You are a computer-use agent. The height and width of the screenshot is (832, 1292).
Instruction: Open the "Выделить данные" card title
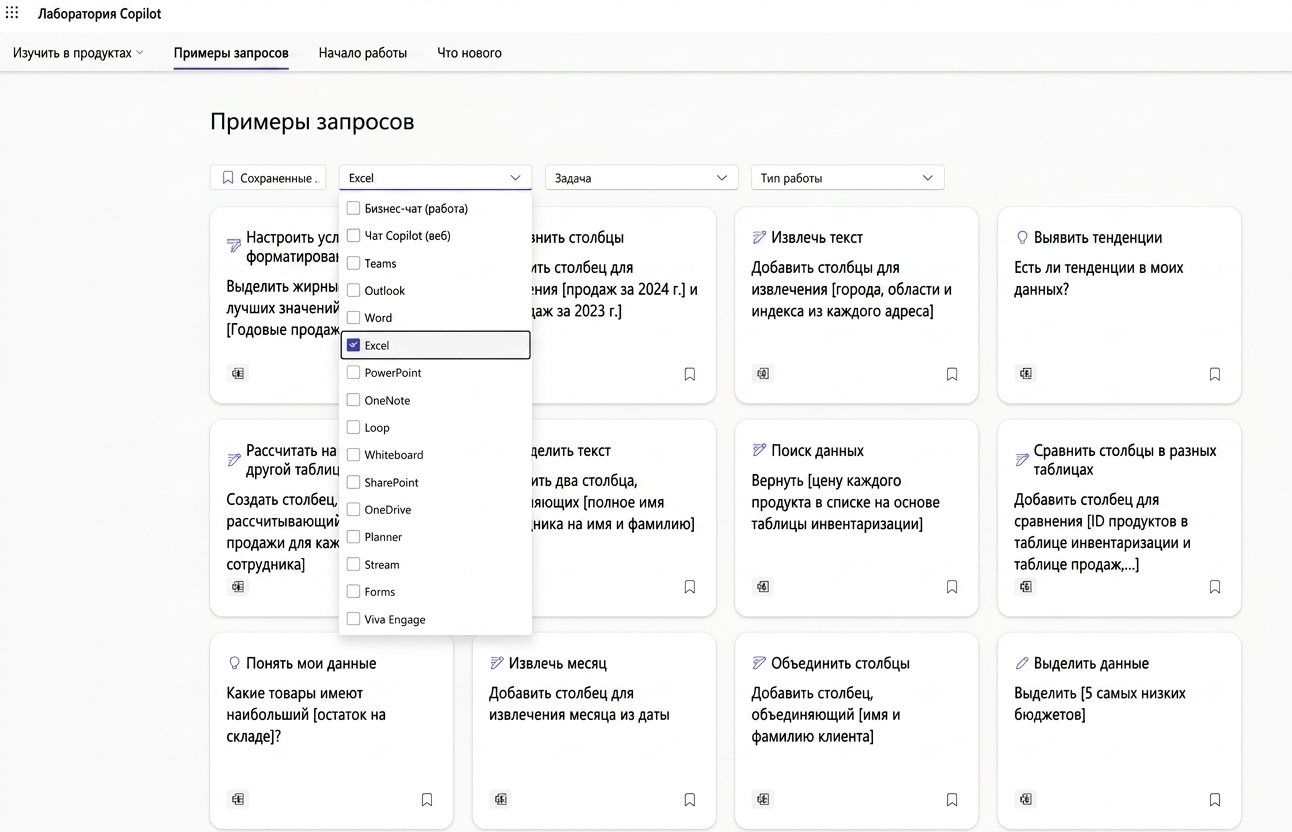click(x=1091, y=663)
